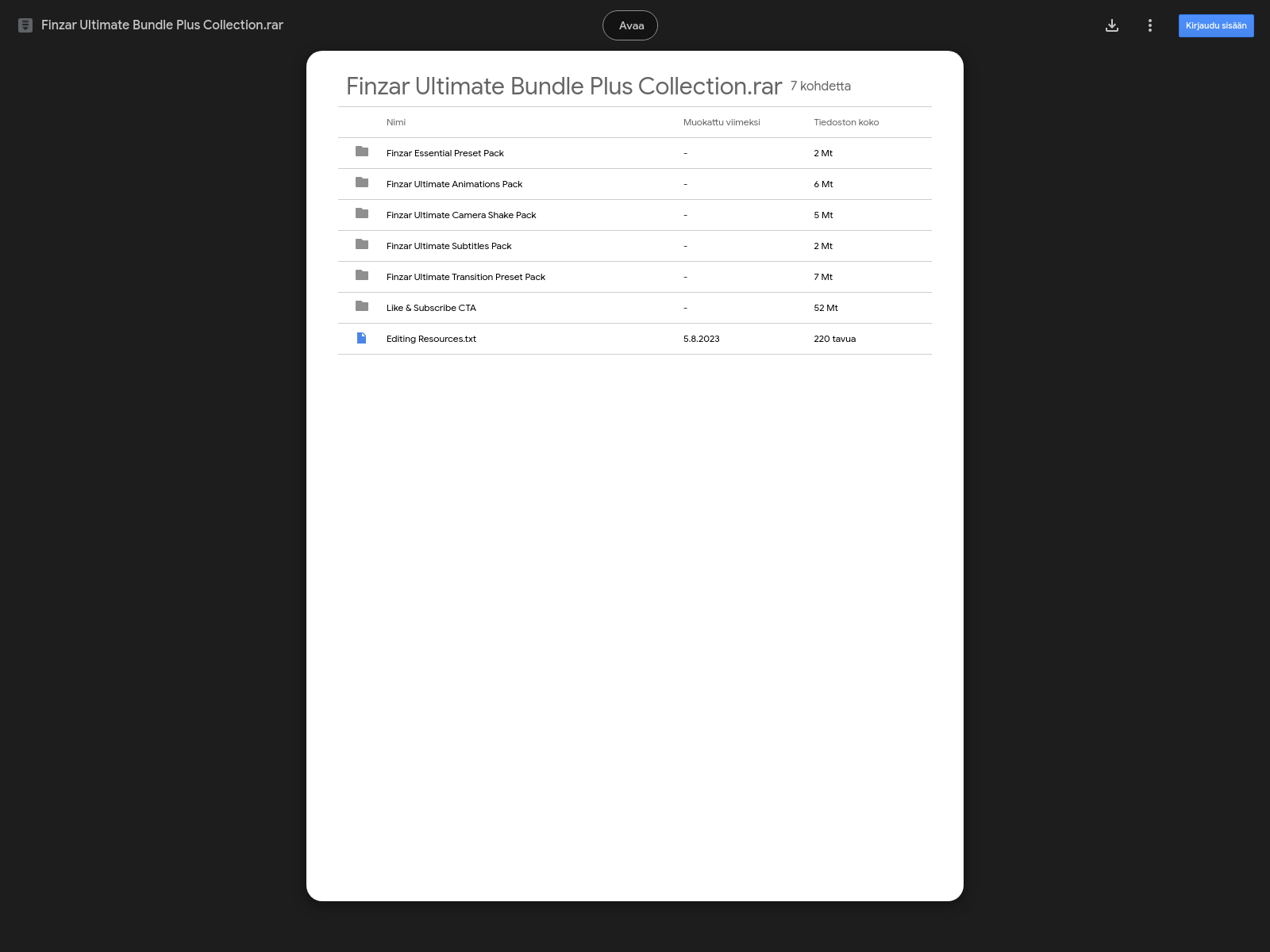Click the 7 kohdetta item count
The height and width of the screenshot is (952, 1270).
(x=821, y=86)
